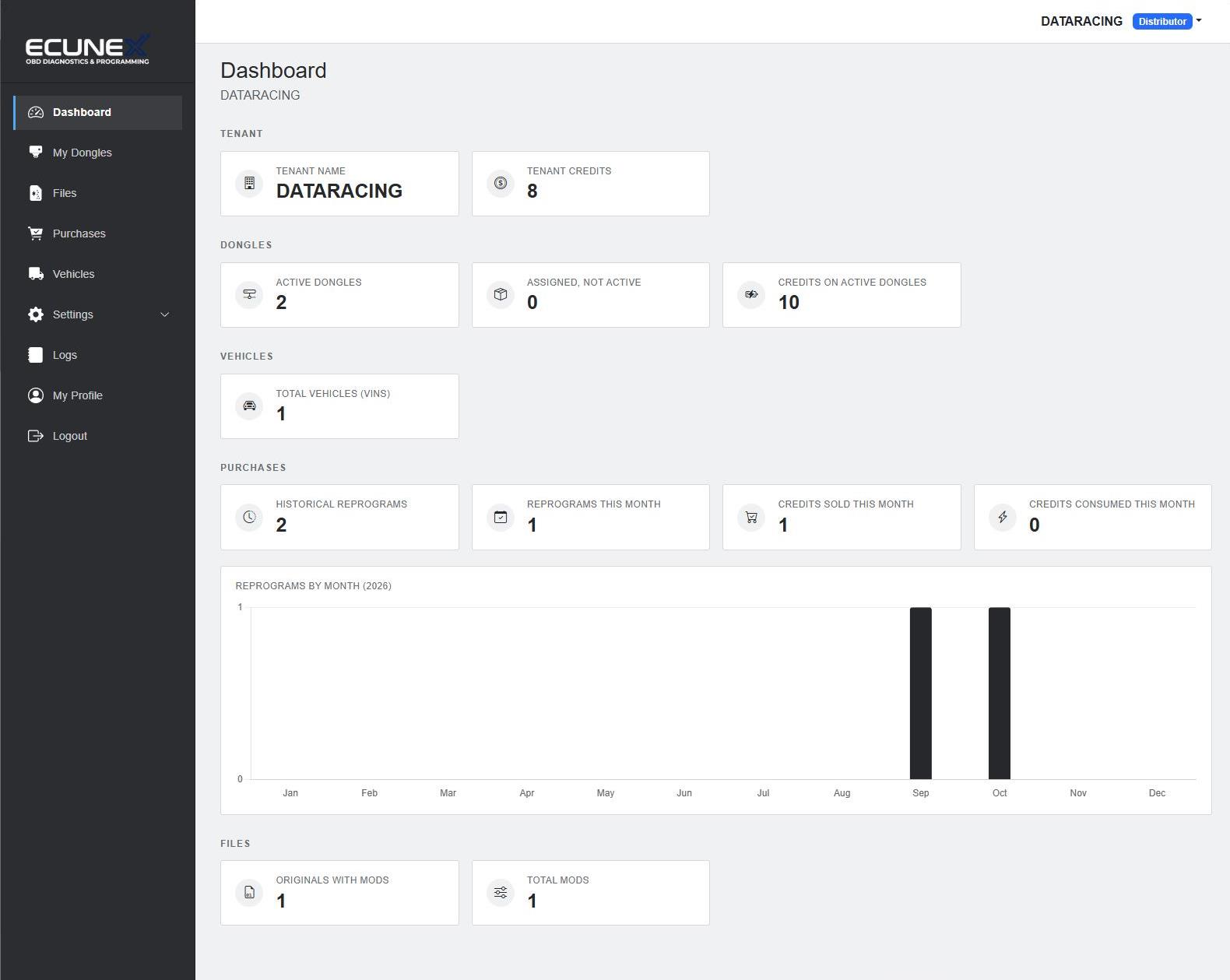The width and height of the screenshot is (1230, 980).
Task: Click the Dashboard page heading
Action: (x=273, y=70)
